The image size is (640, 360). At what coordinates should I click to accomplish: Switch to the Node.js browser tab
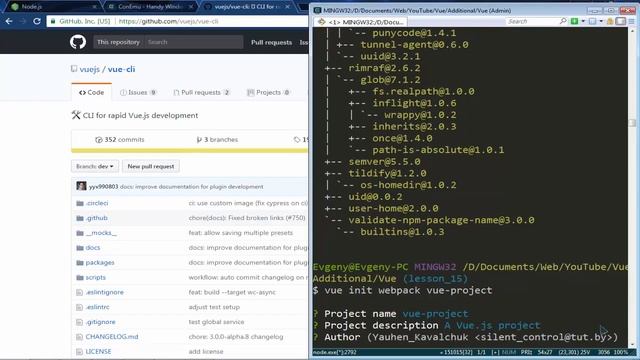[x=53, y=7]
